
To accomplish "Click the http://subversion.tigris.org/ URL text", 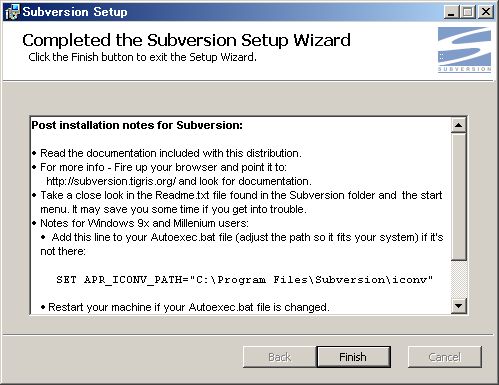I will tap(111, 181).
